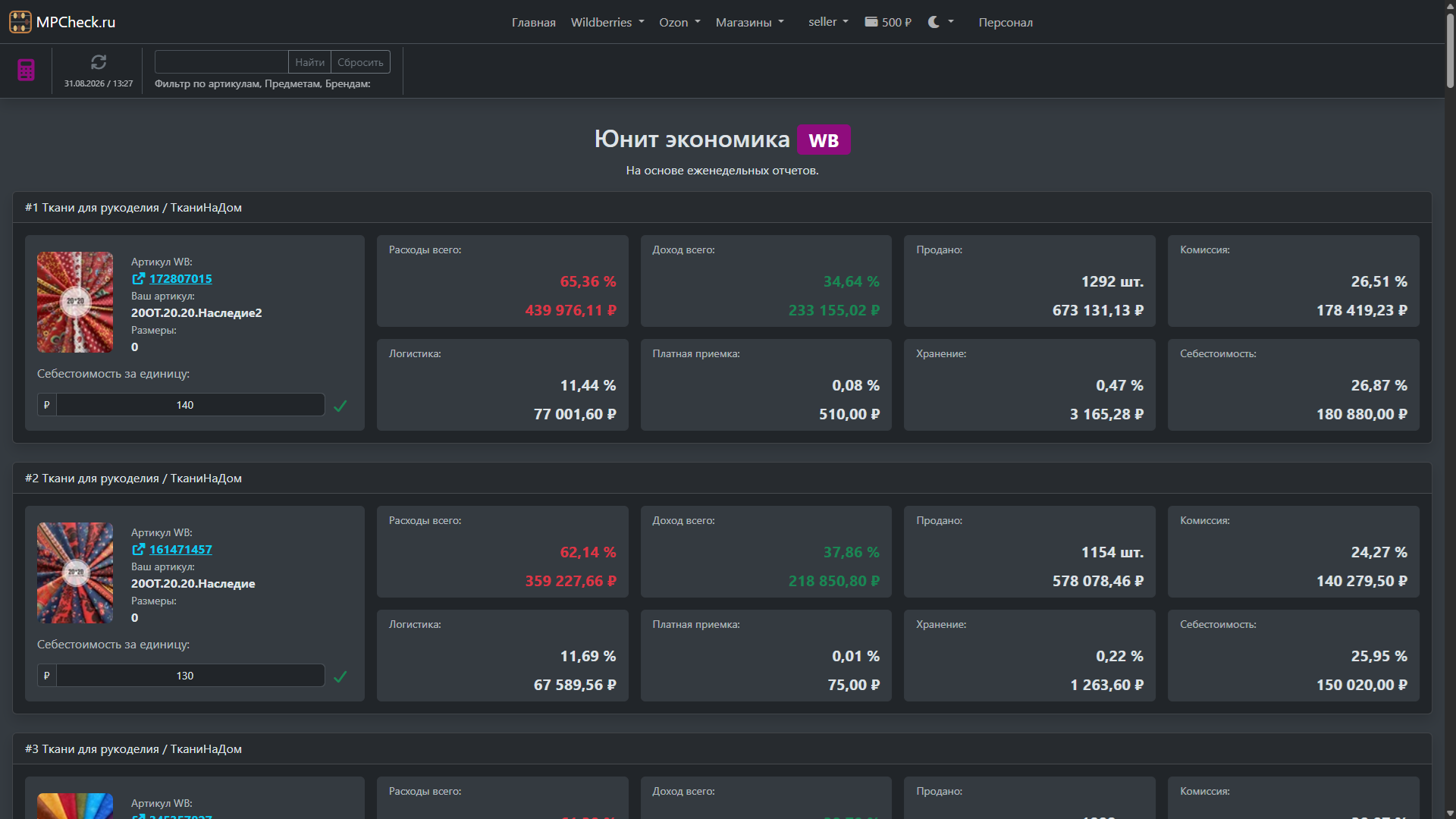The height and width of the screenshot is (819, 1456).
Task: Click sold amount 673 131,13 ₽
Action: click(1098, 310)
